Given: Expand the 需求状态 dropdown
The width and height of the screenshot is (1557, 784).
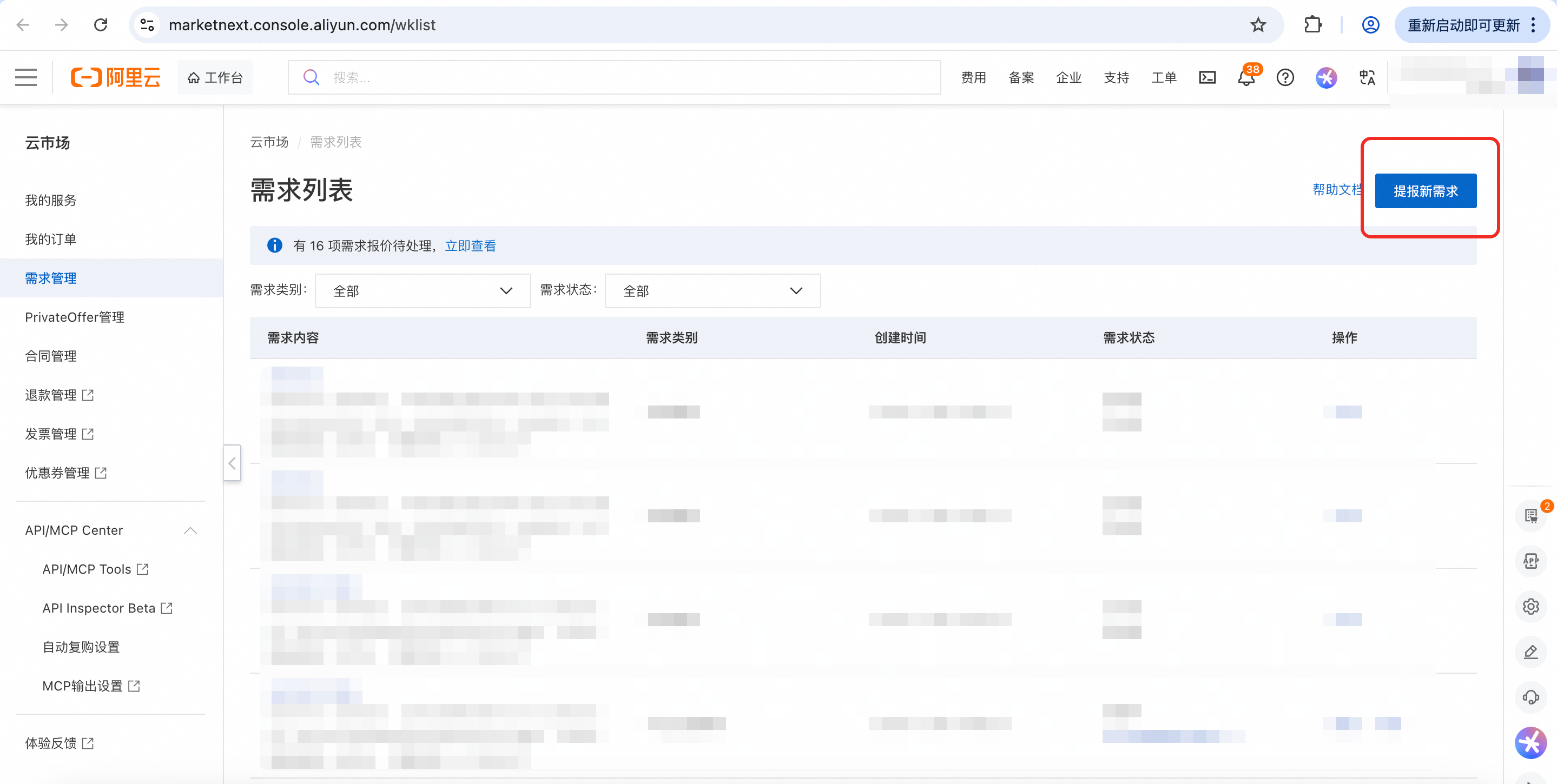Looking at the screenshot, I should 712,291.
